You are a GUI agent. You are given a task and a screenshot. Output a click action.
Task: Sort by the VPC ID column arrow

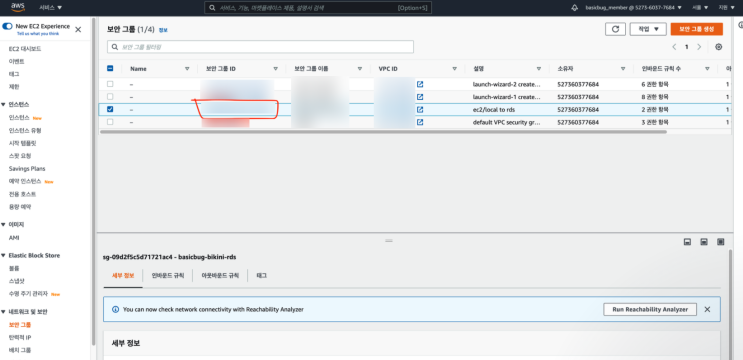(454, 69)
